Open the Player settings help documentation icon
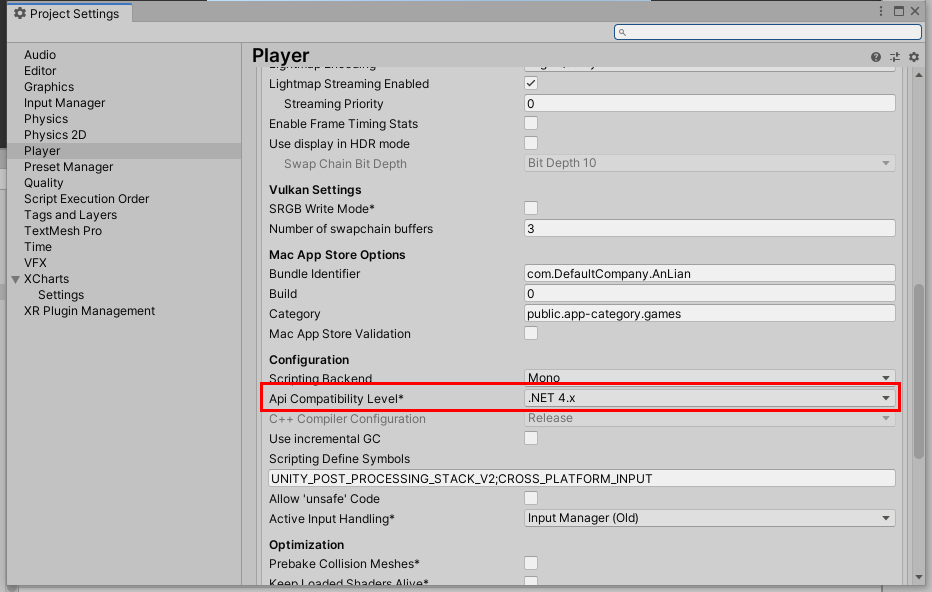The height and width of the screenshot is (592, 932). point(876,56)
